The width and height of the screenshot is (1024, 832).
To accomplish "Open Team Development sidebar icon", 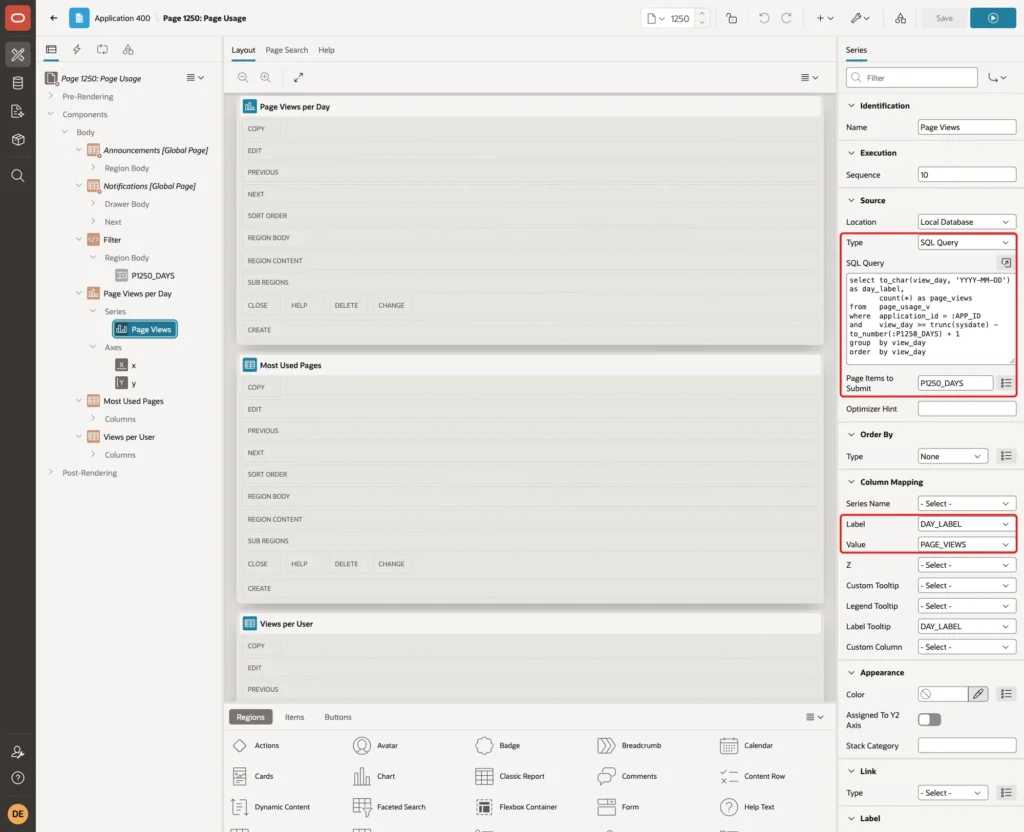I will pos(18,112).
